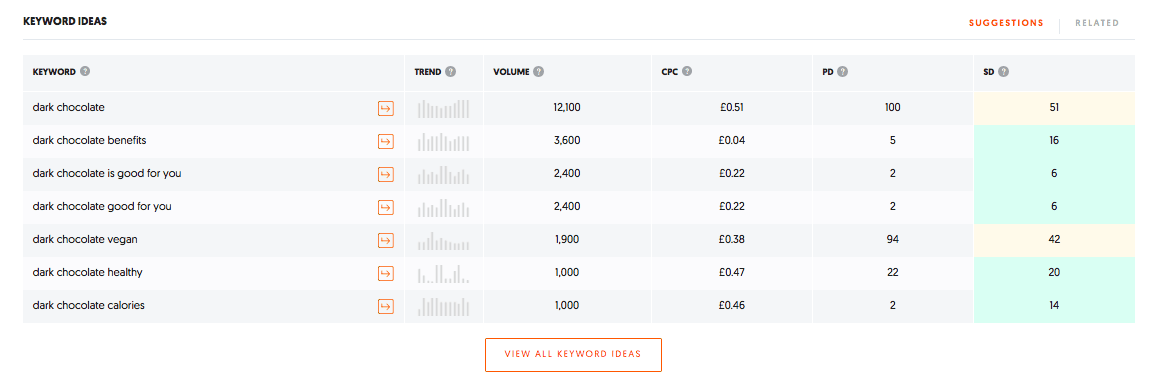Open arrow icon for 'dark chocolate benefits'

(x=385, y=141)
